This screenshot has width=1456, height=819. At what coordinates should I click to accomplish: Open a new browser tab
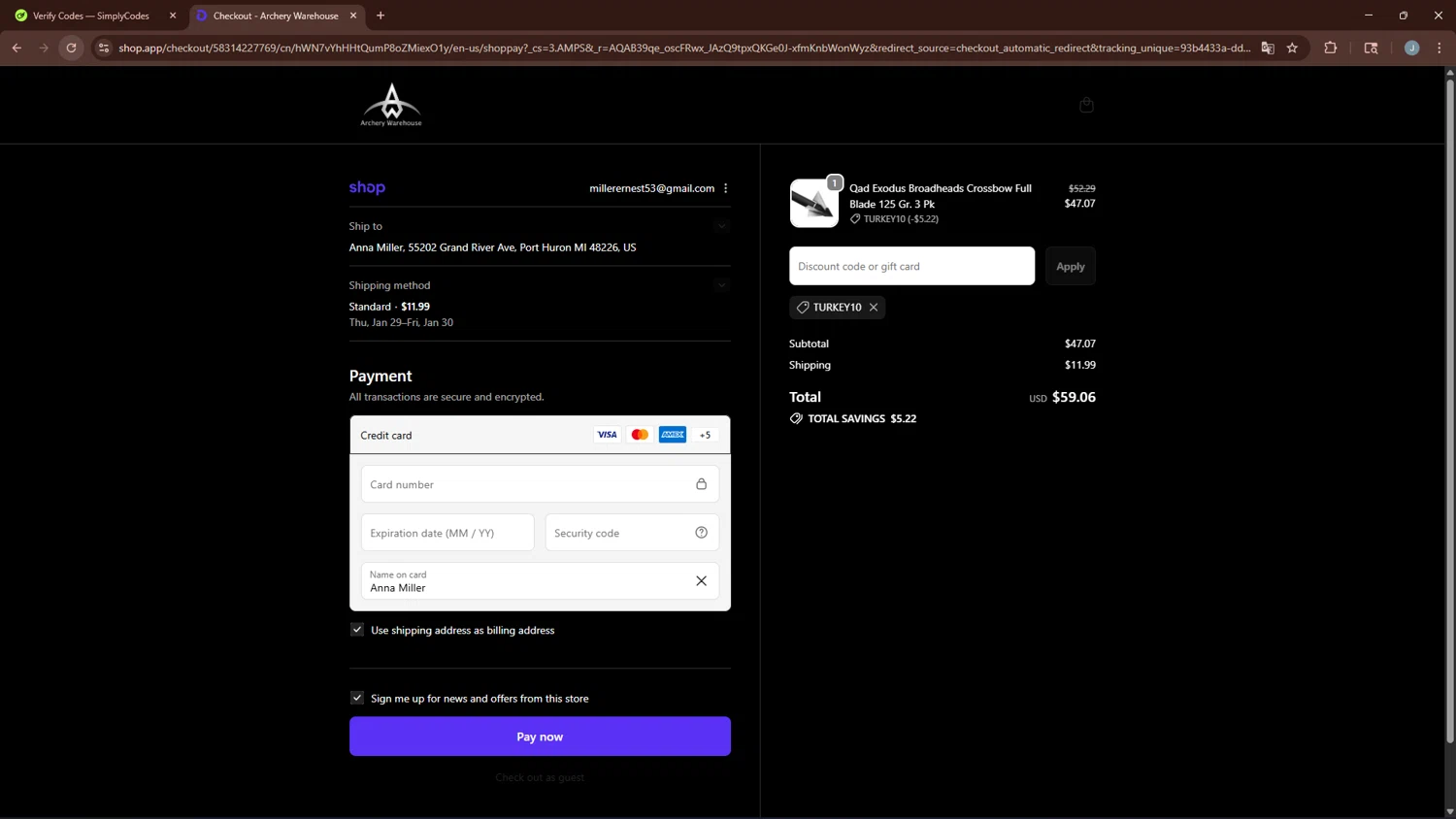pyautogui.click(x=381, y=16)
